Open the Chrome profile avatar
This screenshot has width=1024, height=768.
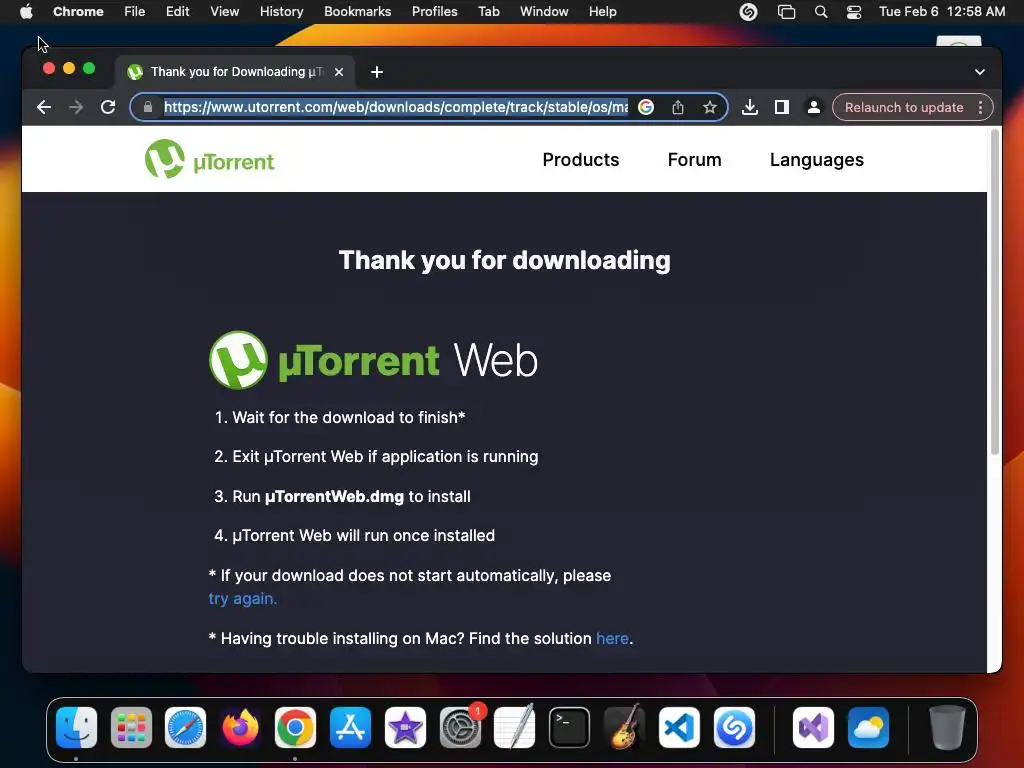(814, 107)
